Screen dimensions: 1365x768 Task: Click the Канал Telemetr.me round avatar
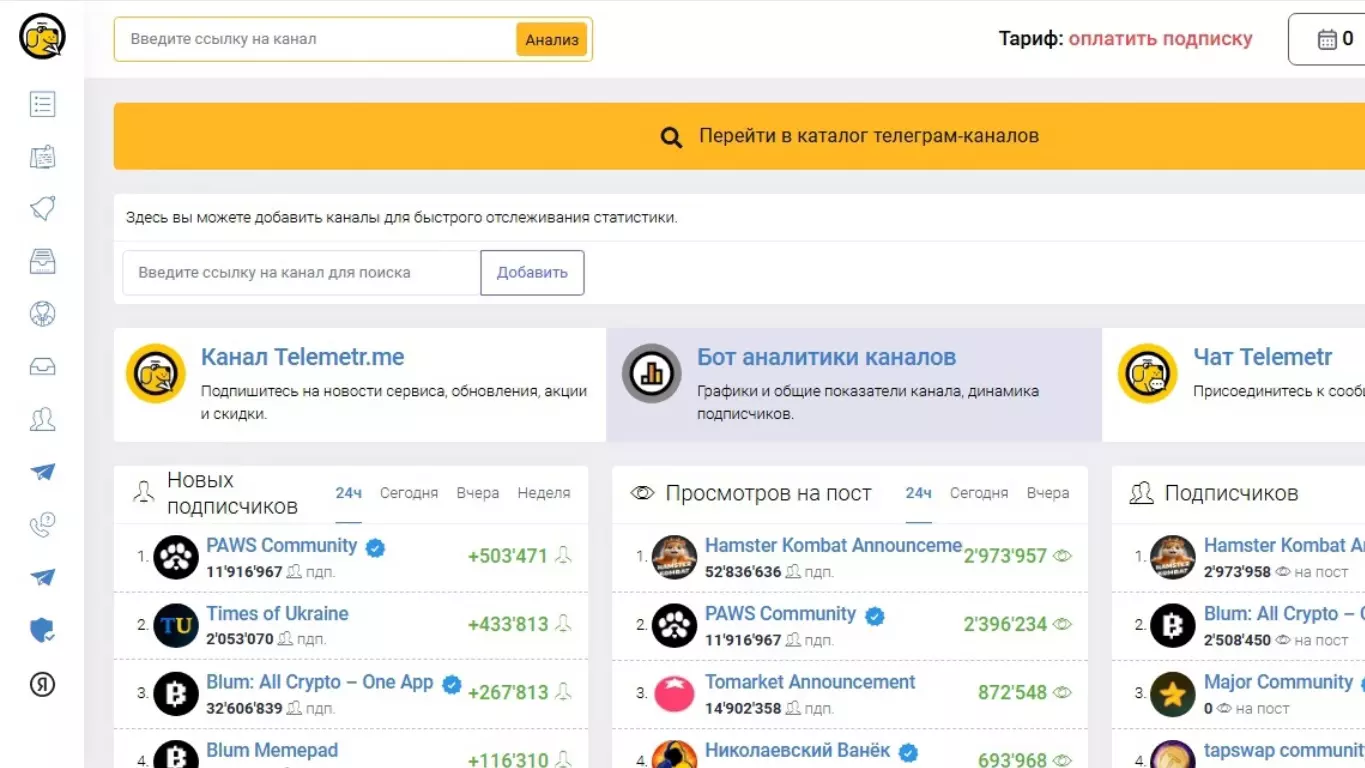point(155,374)
